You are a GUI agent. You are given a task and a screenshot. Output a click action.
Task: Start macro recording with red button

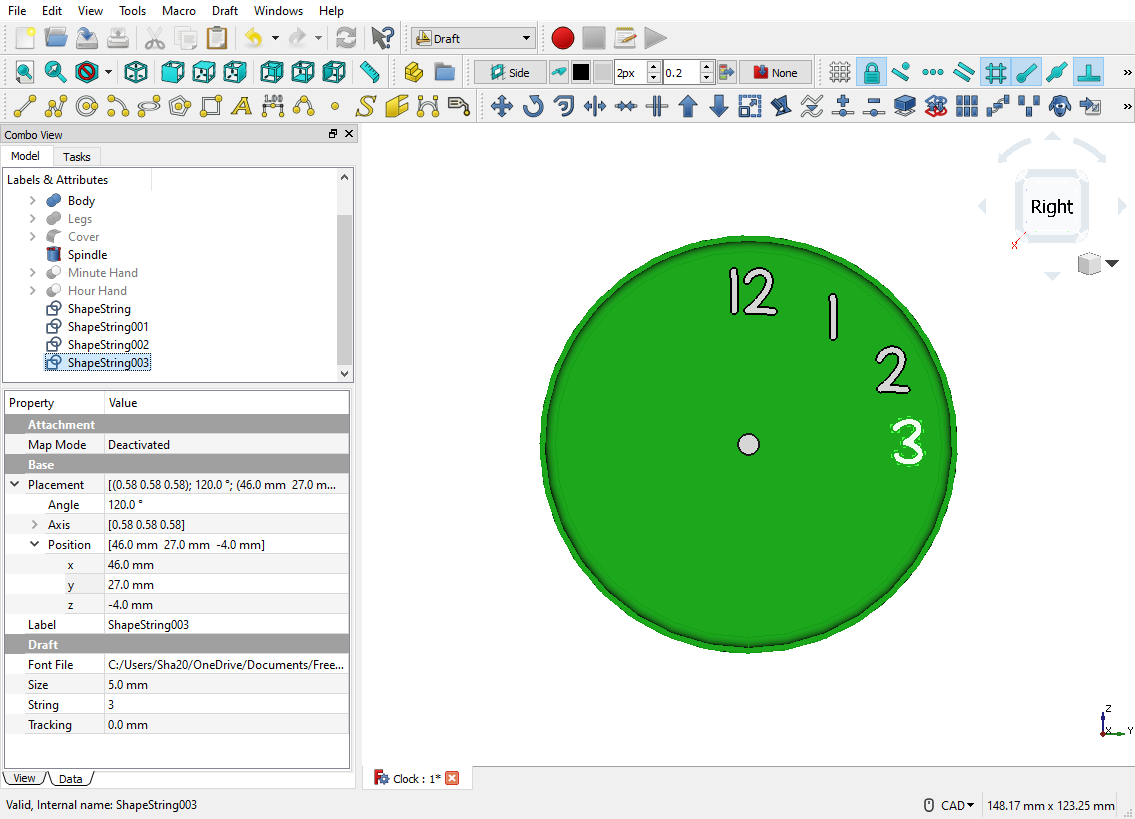562,38
